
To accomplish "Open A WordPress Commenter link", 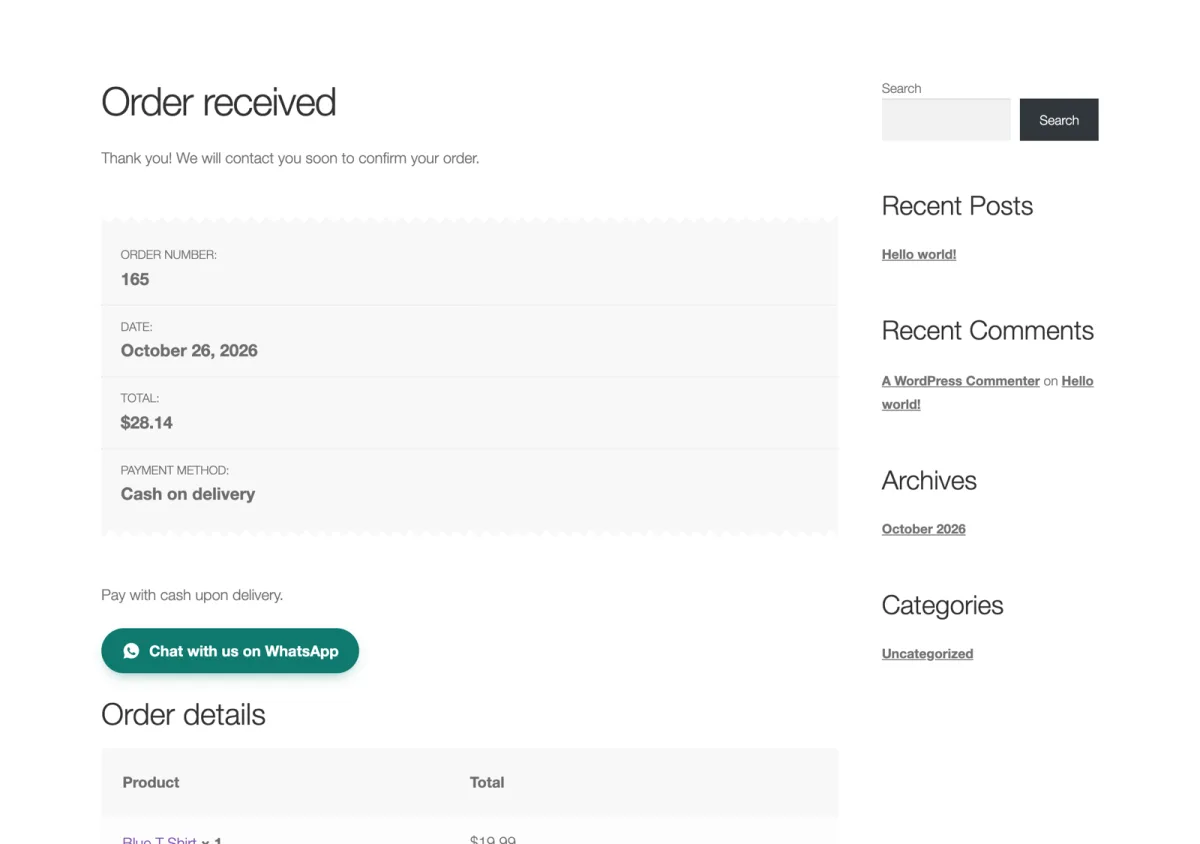I will click(x=961, y=381).
